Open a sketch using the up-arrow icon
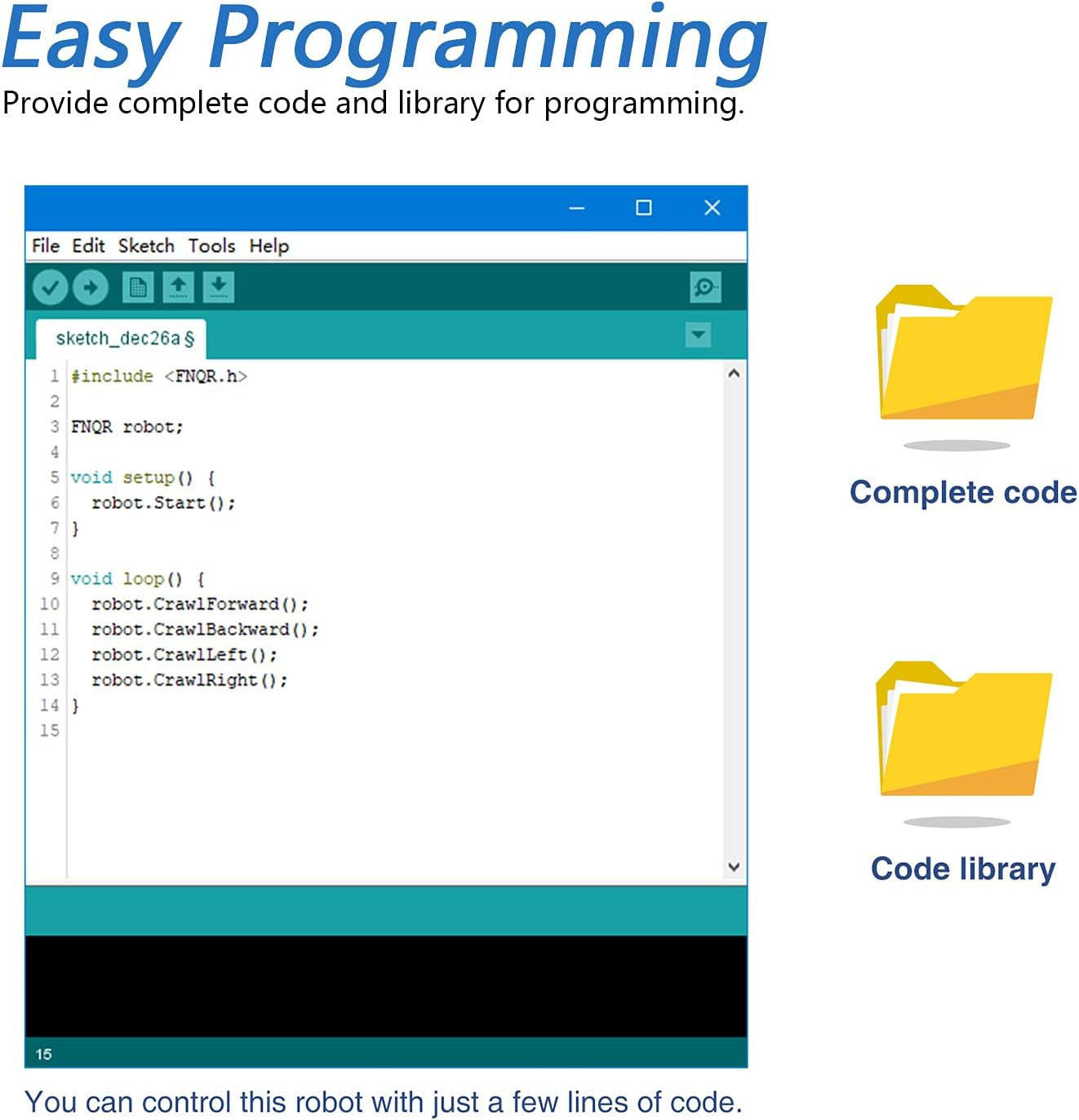 (x=178, y=287)
